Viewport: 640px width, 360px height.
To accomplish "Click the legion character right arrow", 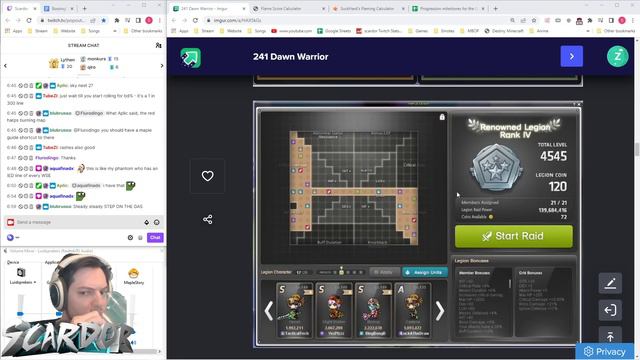I will coord(440,311).
